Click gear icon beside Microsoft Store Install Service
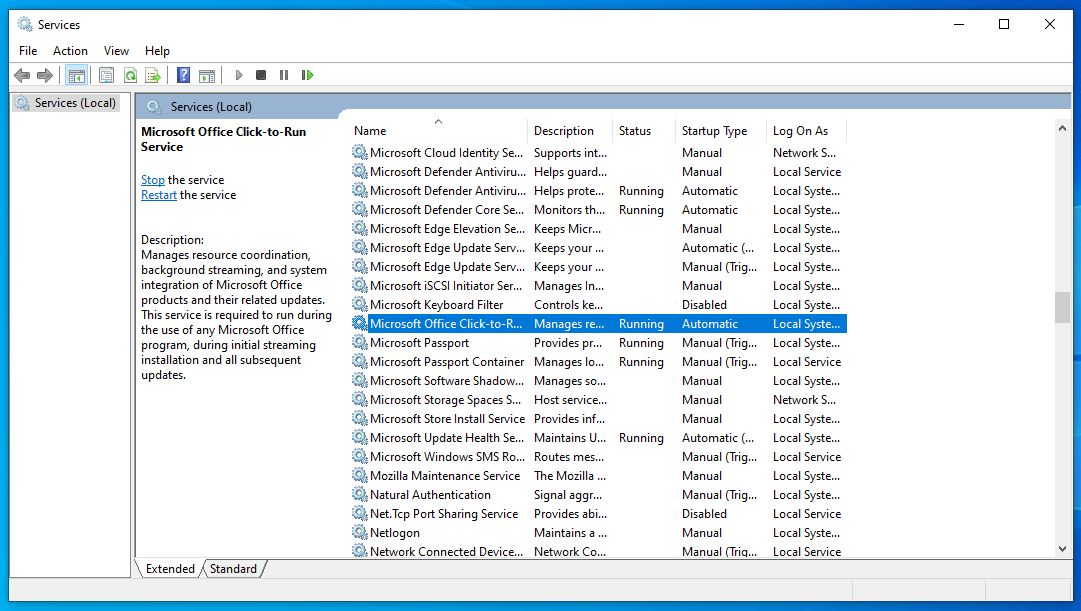 359,419
